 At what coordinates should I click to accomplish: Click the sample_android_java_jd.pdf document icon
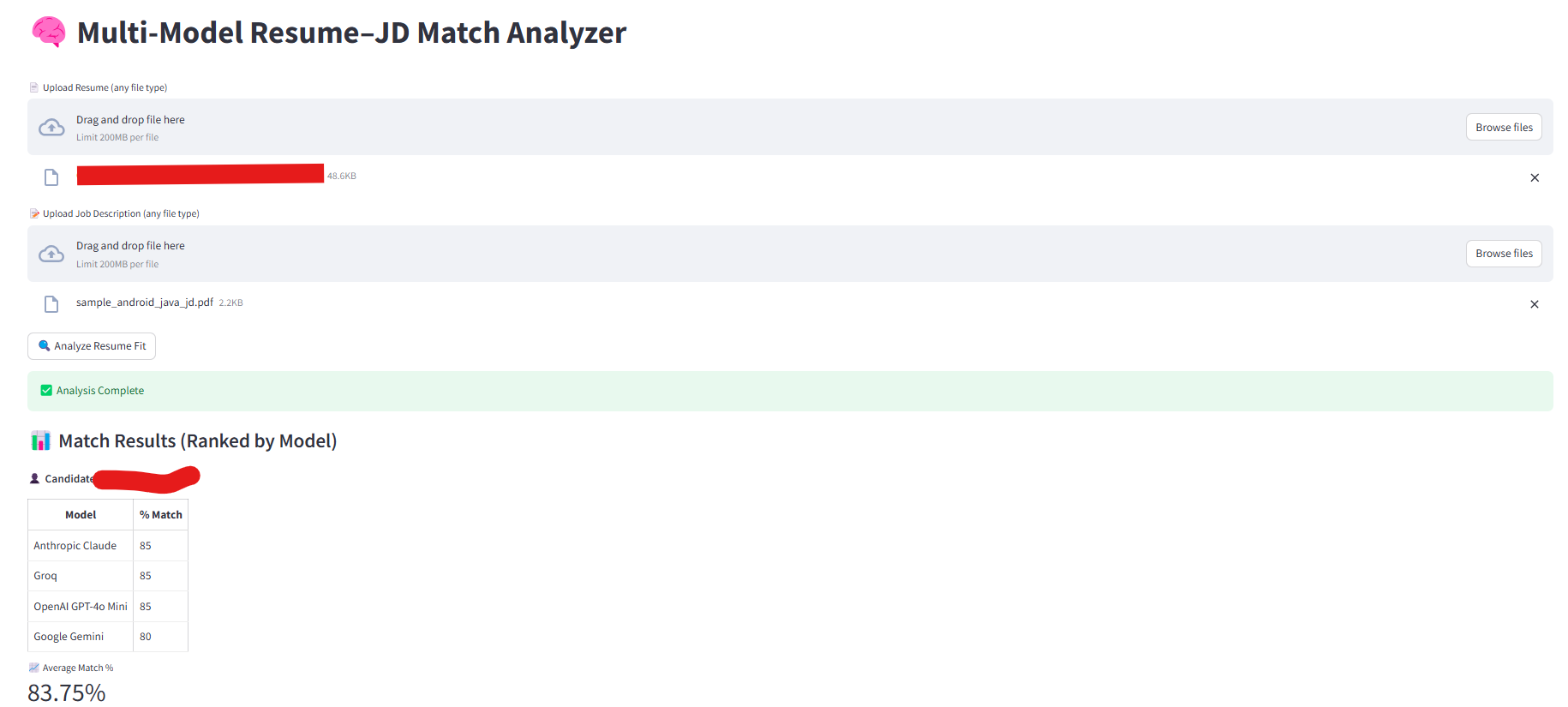pos(51,304)
